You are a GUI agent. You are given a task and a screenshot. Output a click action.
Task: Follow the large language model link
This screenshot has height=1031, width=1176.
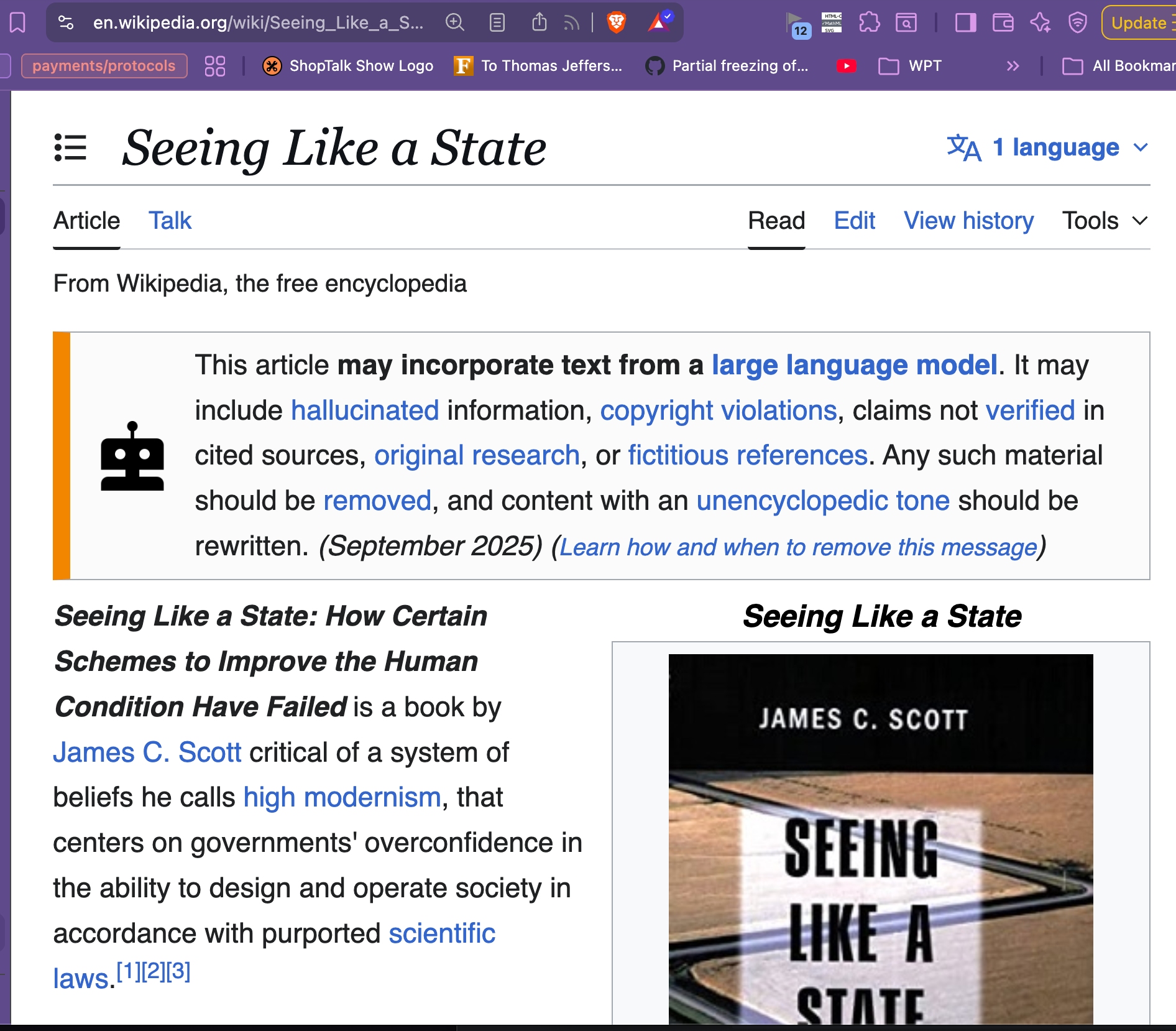coord(854,365)
